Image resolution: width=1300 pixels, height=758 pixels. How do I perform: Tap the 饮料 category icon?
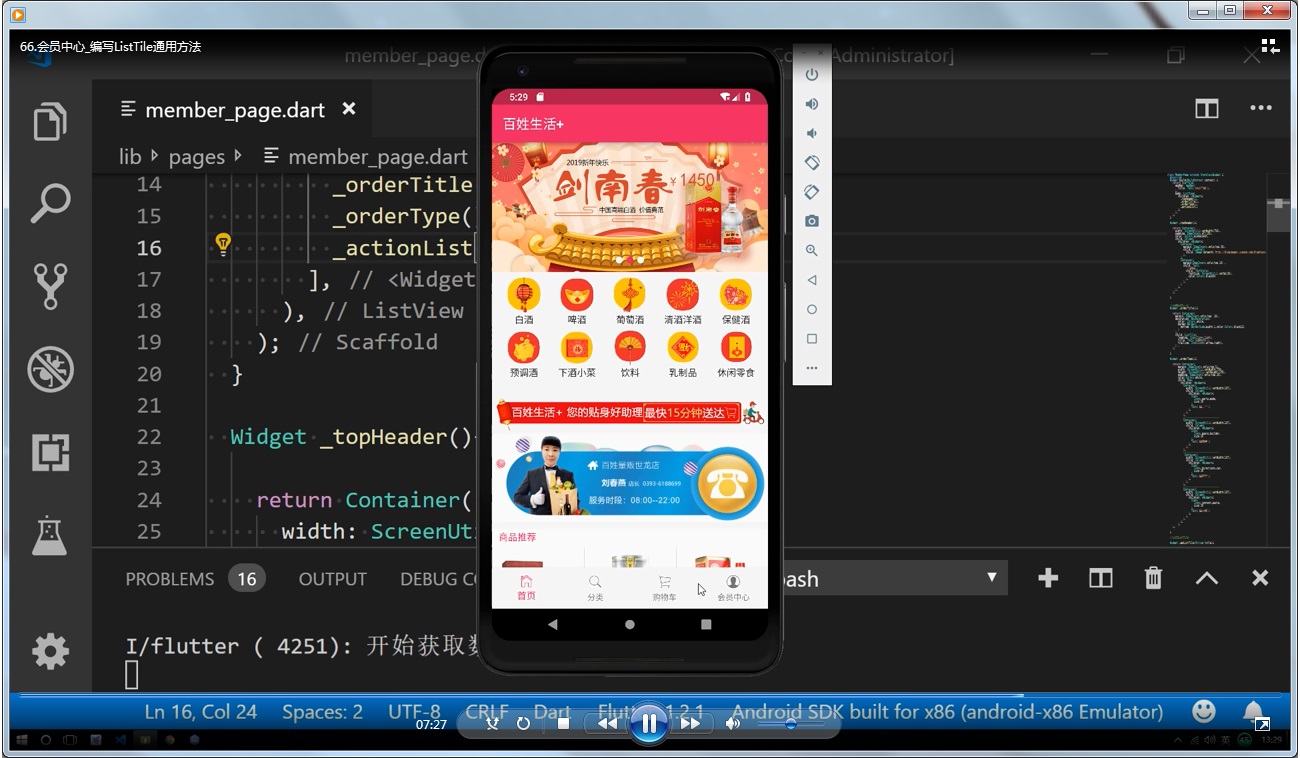click(x=630, y=348)
